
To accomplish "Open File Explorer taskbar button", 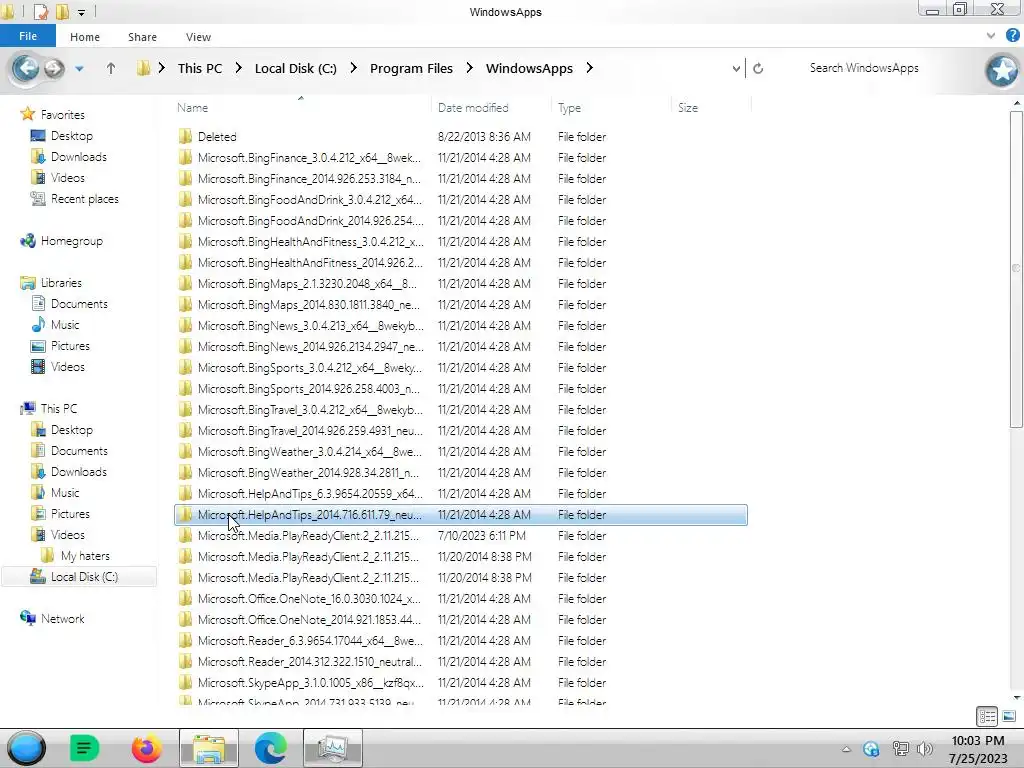I will (x=208, y=748).
